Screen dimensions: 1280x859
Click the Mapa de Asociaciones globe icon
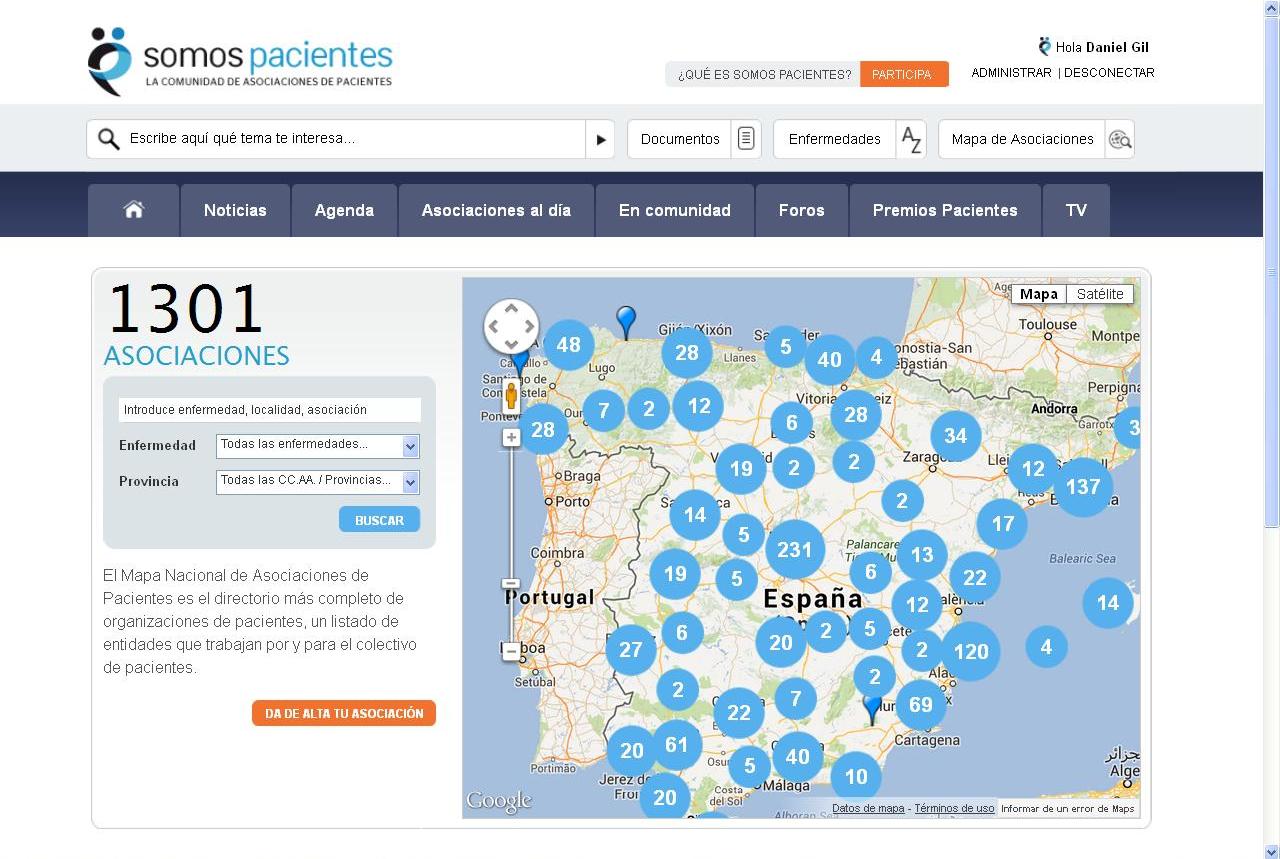[x=1120, y=139]
